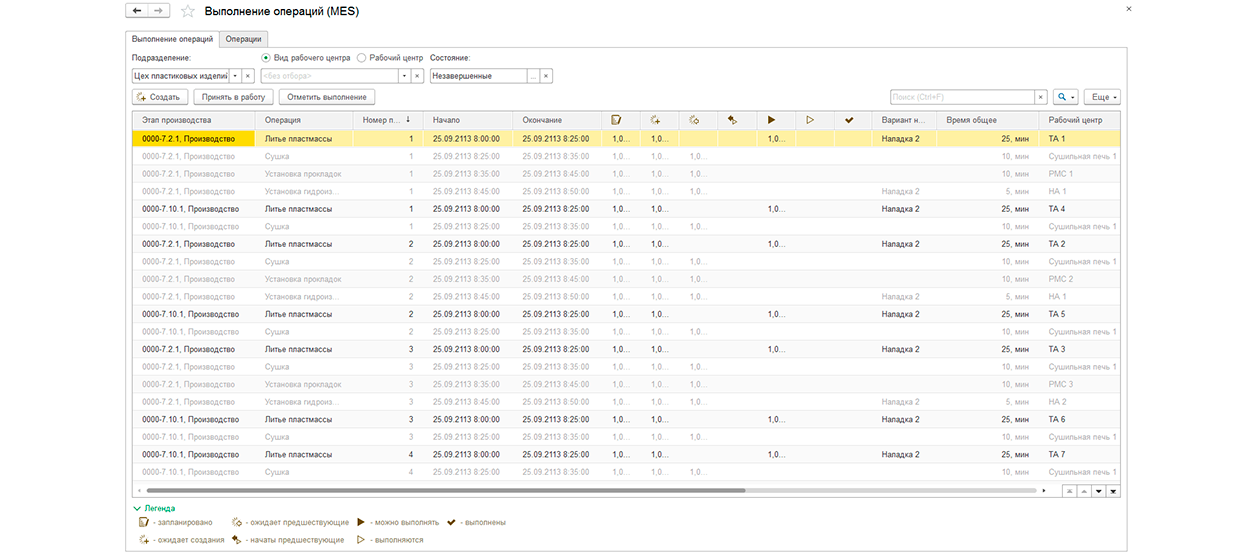
Task: Add page to favorites via star icon
Action: click(188, 12)
